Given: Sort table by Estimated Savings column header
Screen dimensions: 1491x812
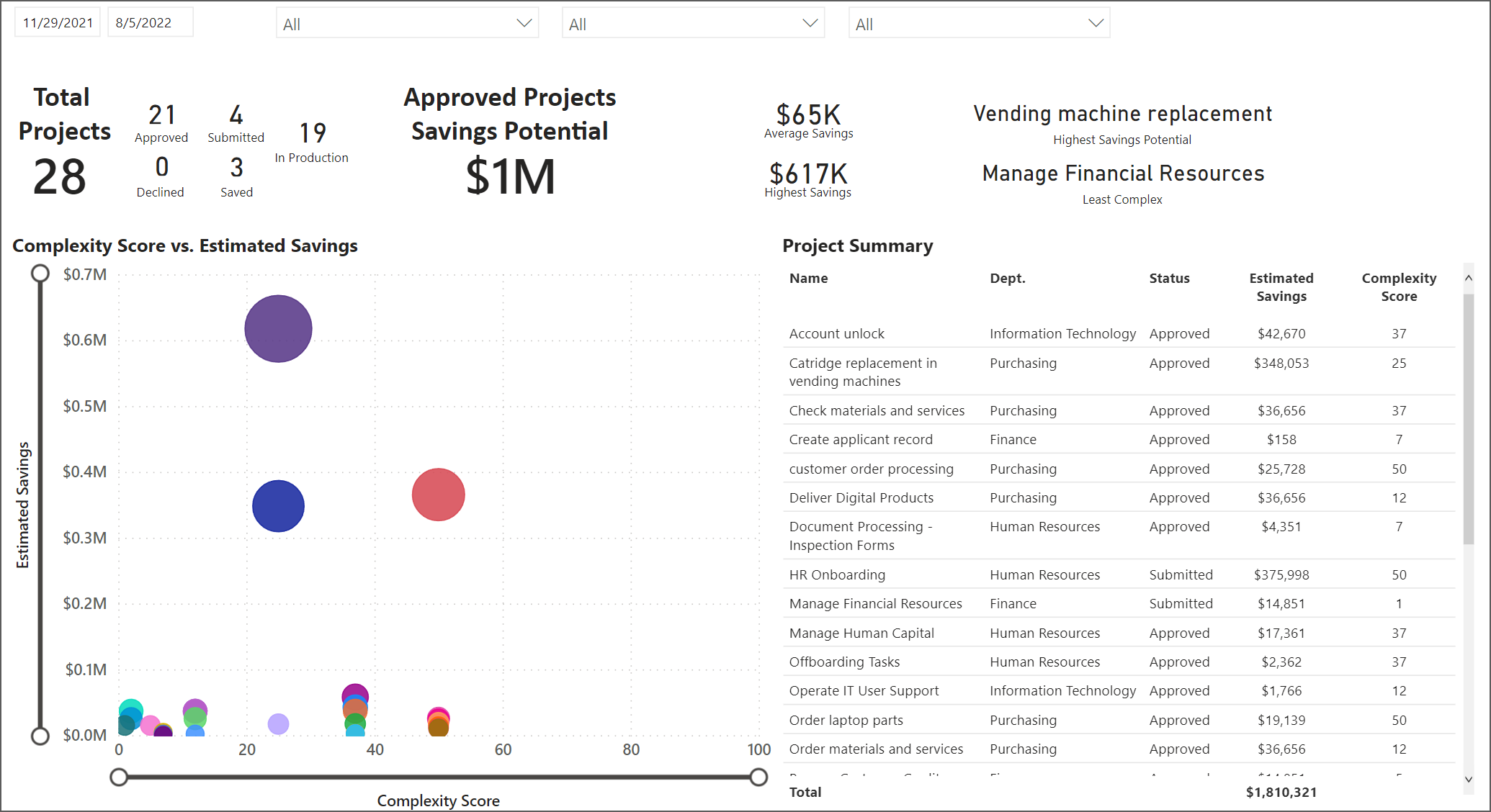Looking at the screenshot, I should tap(1281, 287).
